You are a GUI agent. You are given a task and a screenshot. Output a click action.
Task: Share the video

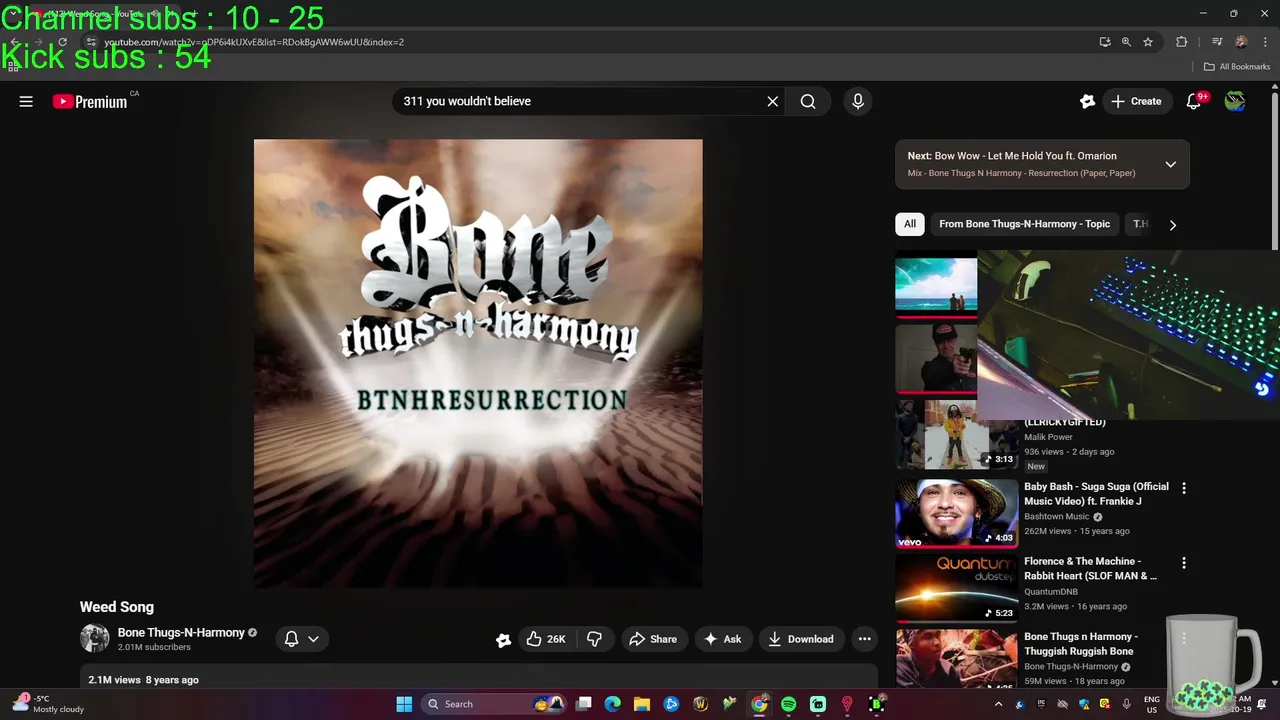652,639
